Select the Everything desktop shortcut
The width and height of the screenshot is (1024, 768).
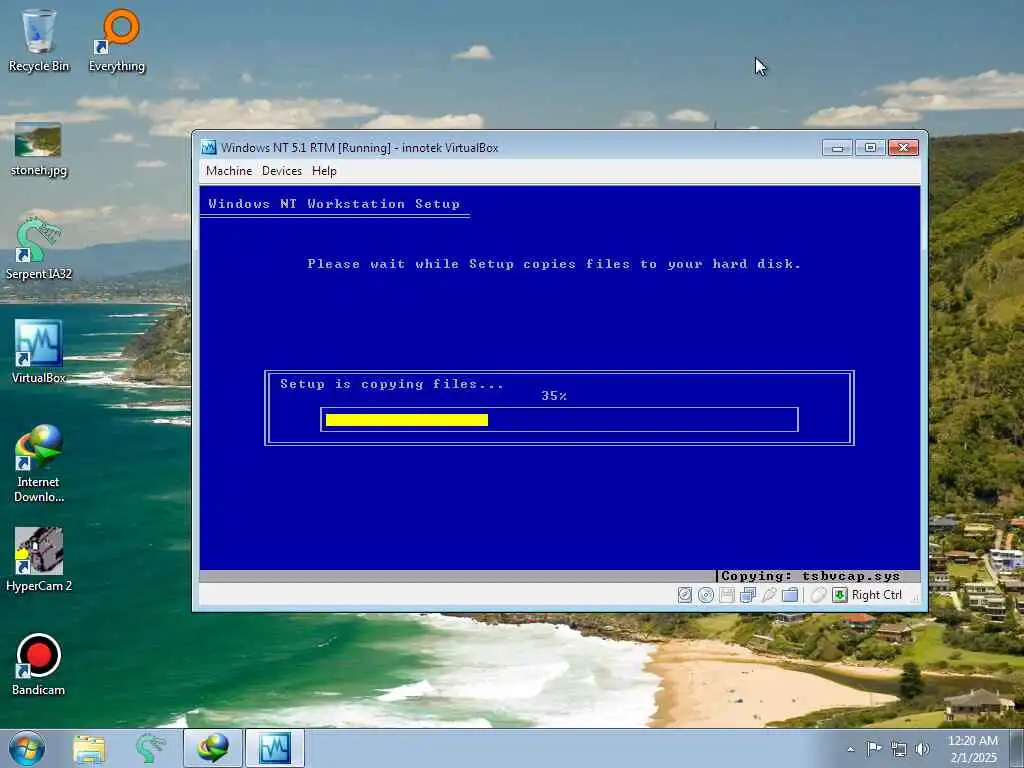click(x=117, y=40)
